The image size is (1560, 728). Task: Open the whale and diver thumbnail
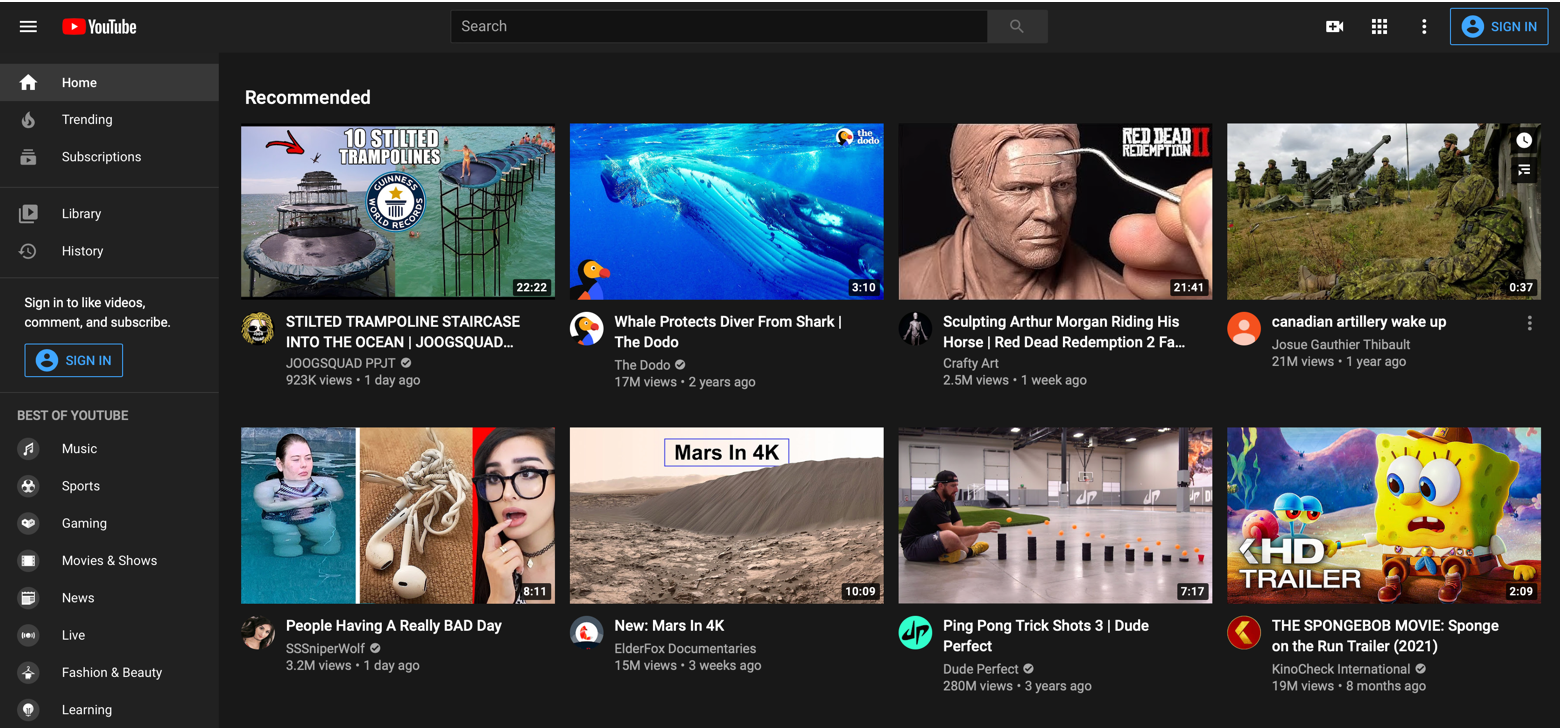coord(727,211)
